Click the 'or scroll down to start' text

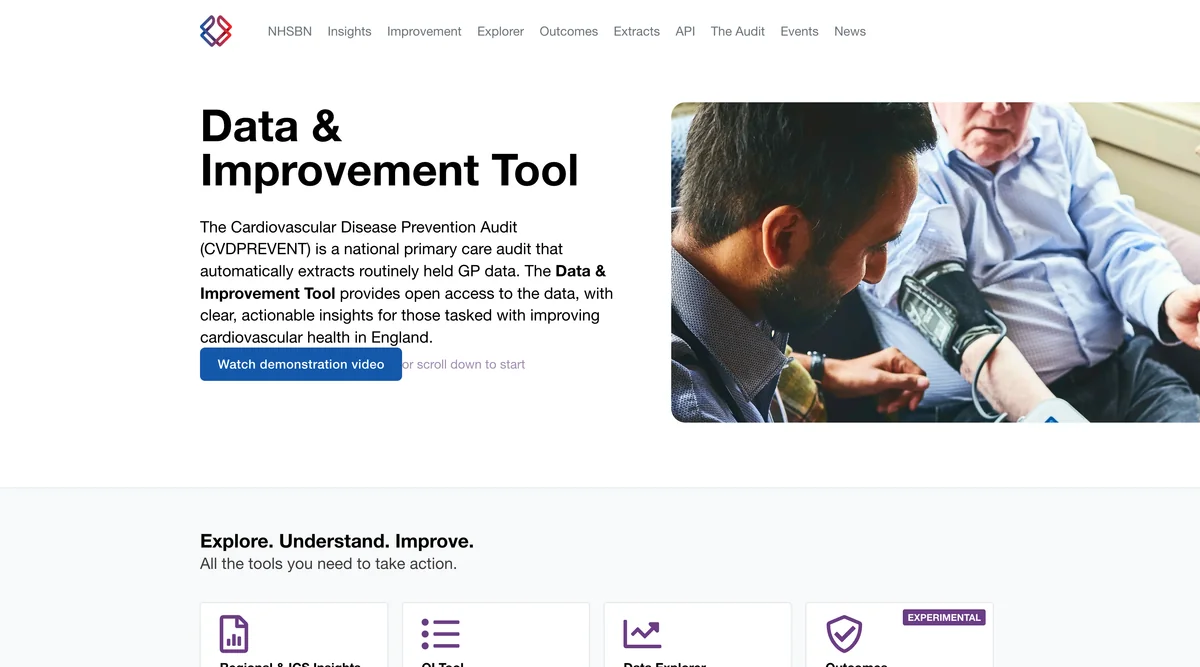coord(464,364)
